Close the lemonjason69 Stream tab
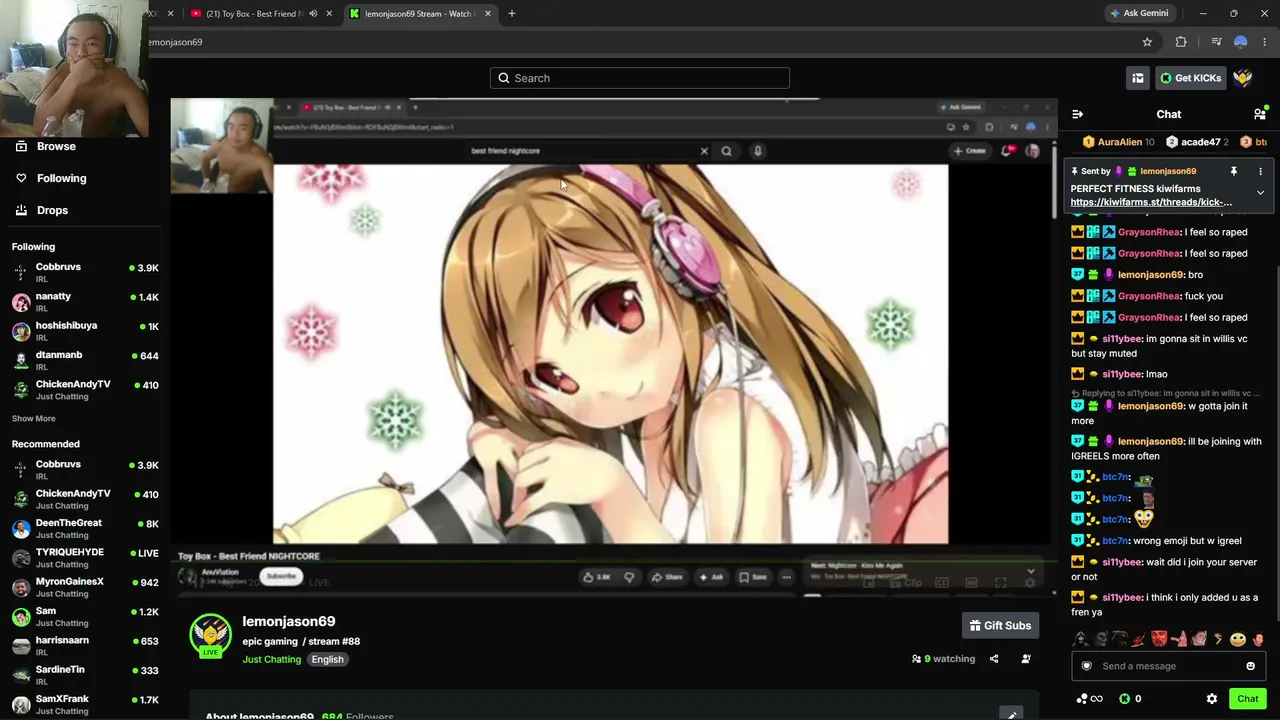 [x=488, y=14]
